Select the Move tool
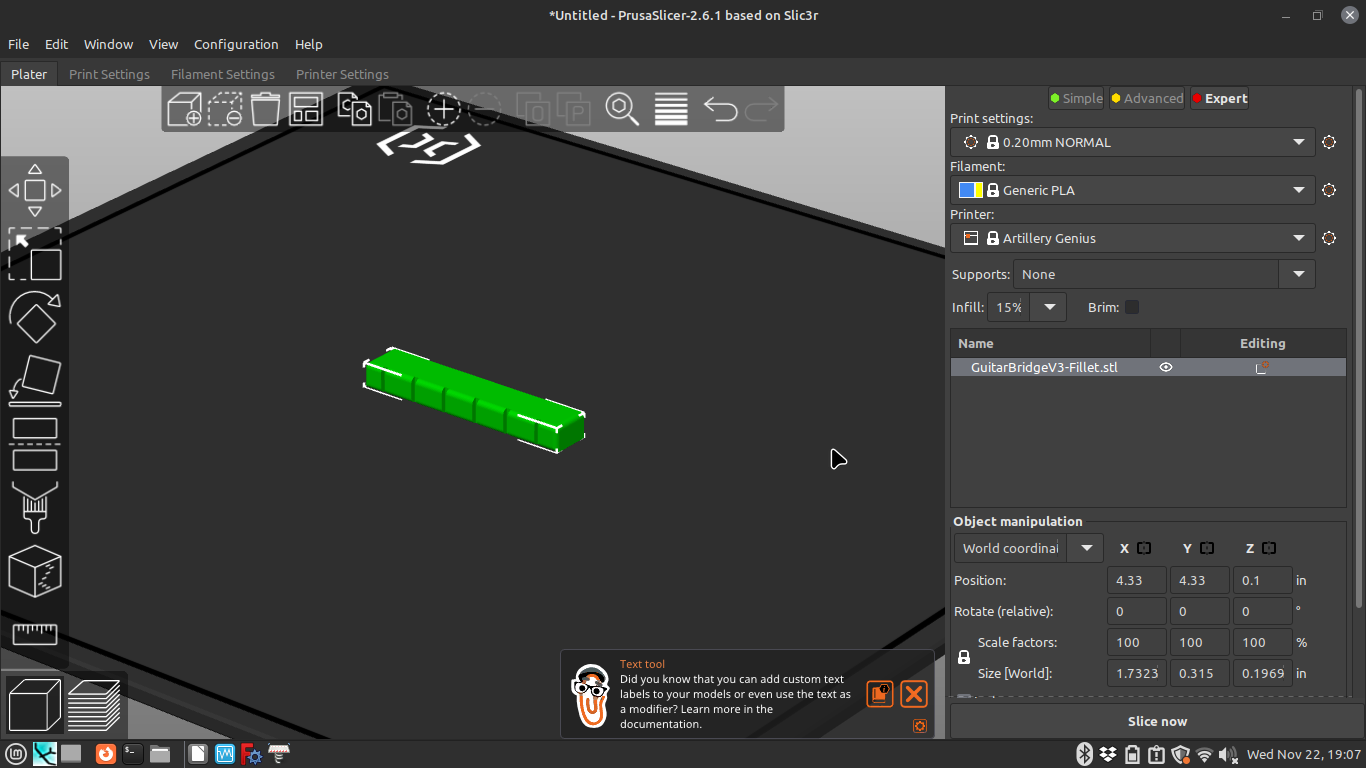 [x=34, y=190]
